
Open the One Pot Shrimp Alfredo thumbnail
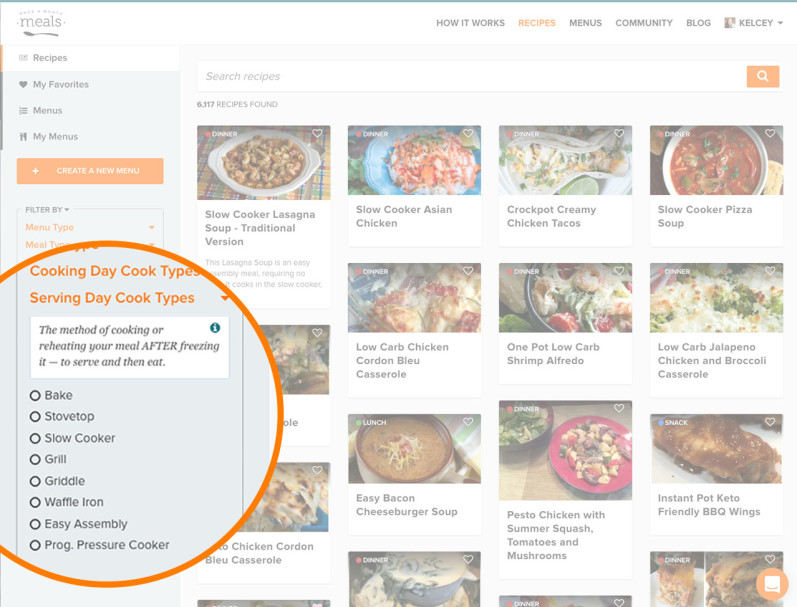pyautogui.click(x=565, y=297)
